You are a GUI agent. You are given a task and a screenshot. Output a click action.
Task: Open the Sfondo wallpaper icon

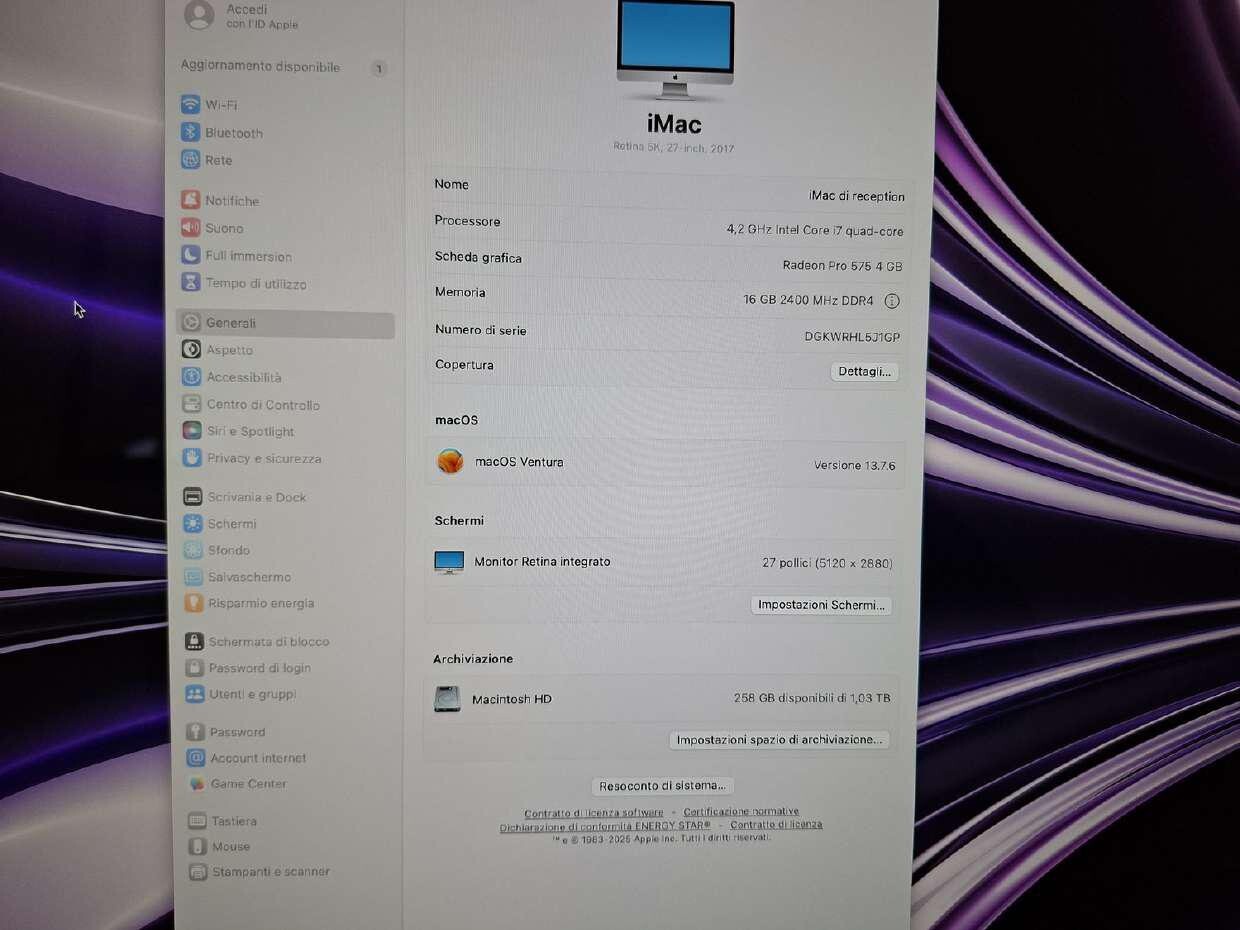click(x=193, y=550)
